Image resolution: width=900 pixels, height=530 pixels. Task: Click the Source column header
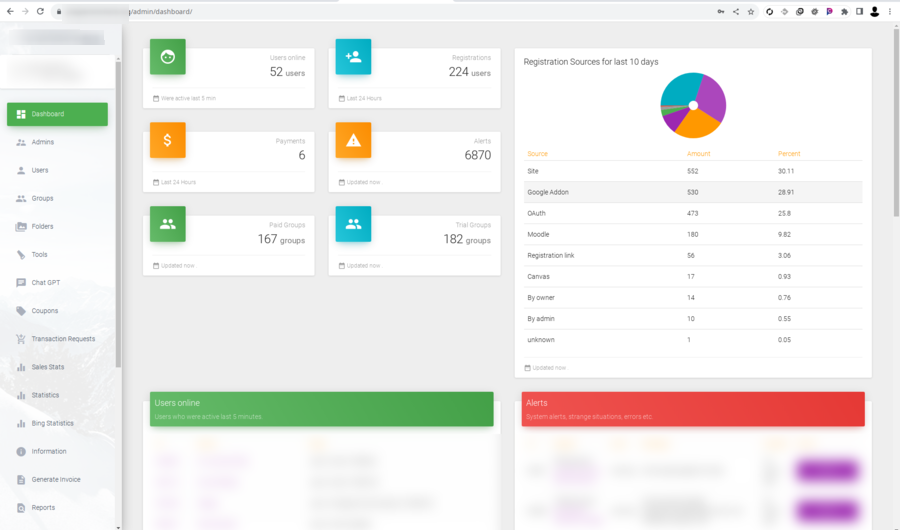coord(537,154)
